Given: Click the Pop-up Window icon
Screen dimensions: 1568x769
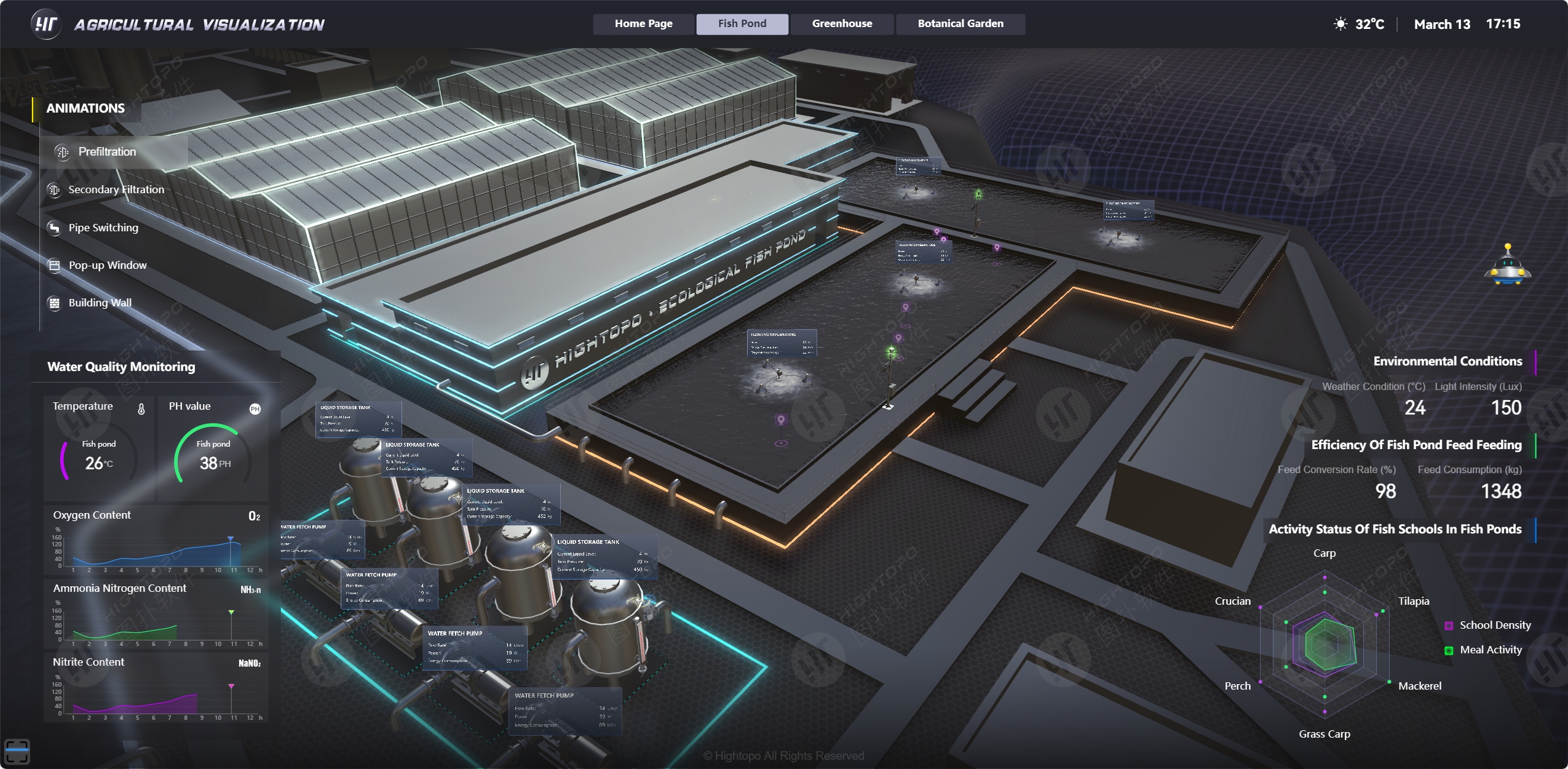Looking at the screenshot, I should pyautogui.click(x=54, y=266).
